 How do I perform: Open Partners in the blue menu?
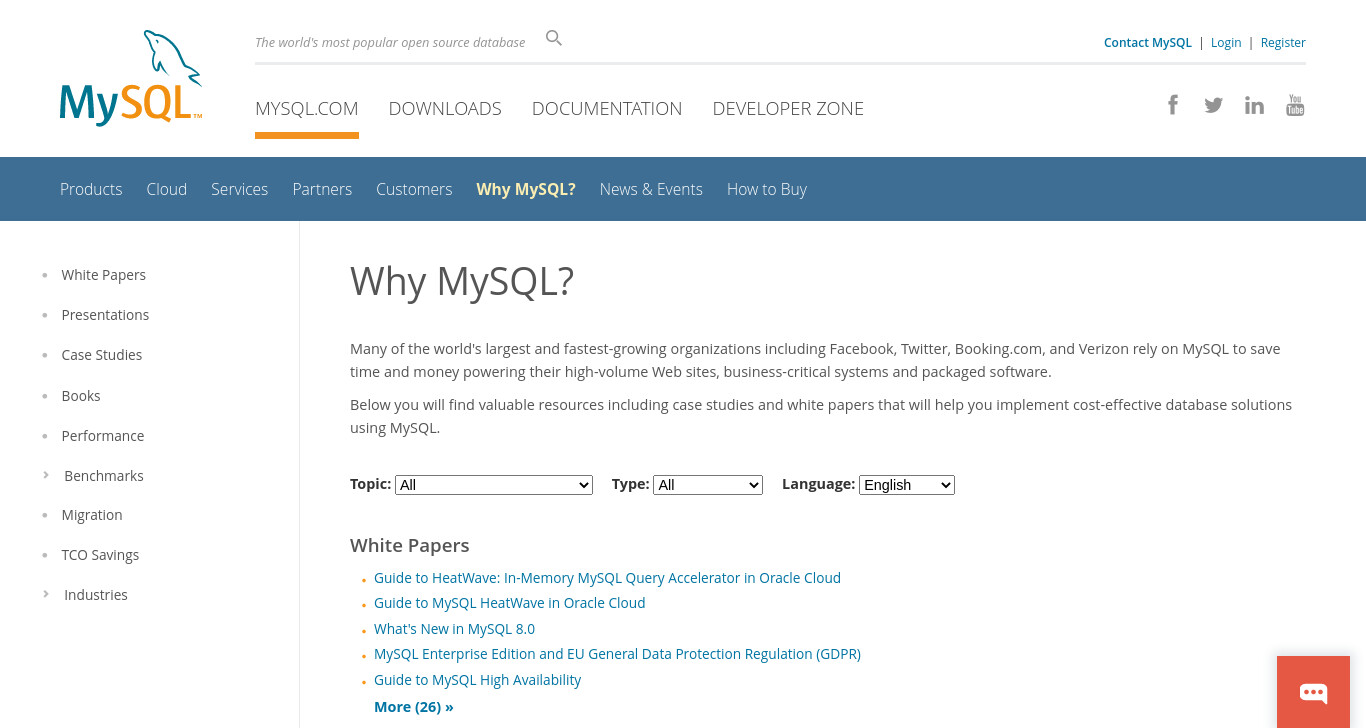click(x=322, y=189)
